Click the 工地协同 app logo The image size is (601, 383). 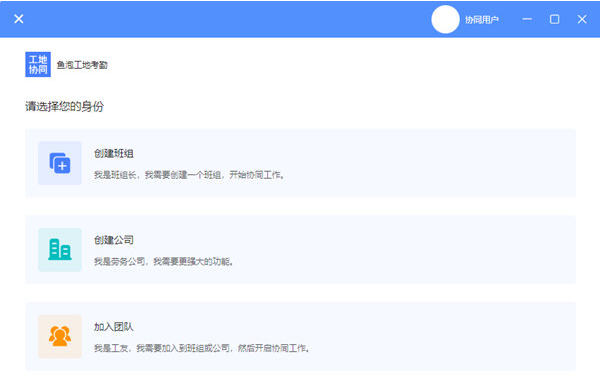pos(38,64)
